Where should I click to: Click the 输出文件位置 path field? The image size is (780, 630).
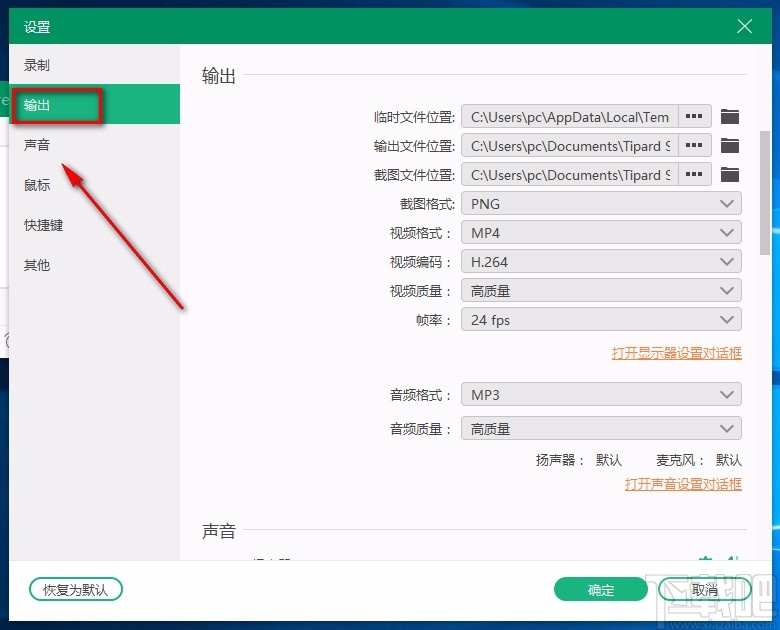pos(570,145)
